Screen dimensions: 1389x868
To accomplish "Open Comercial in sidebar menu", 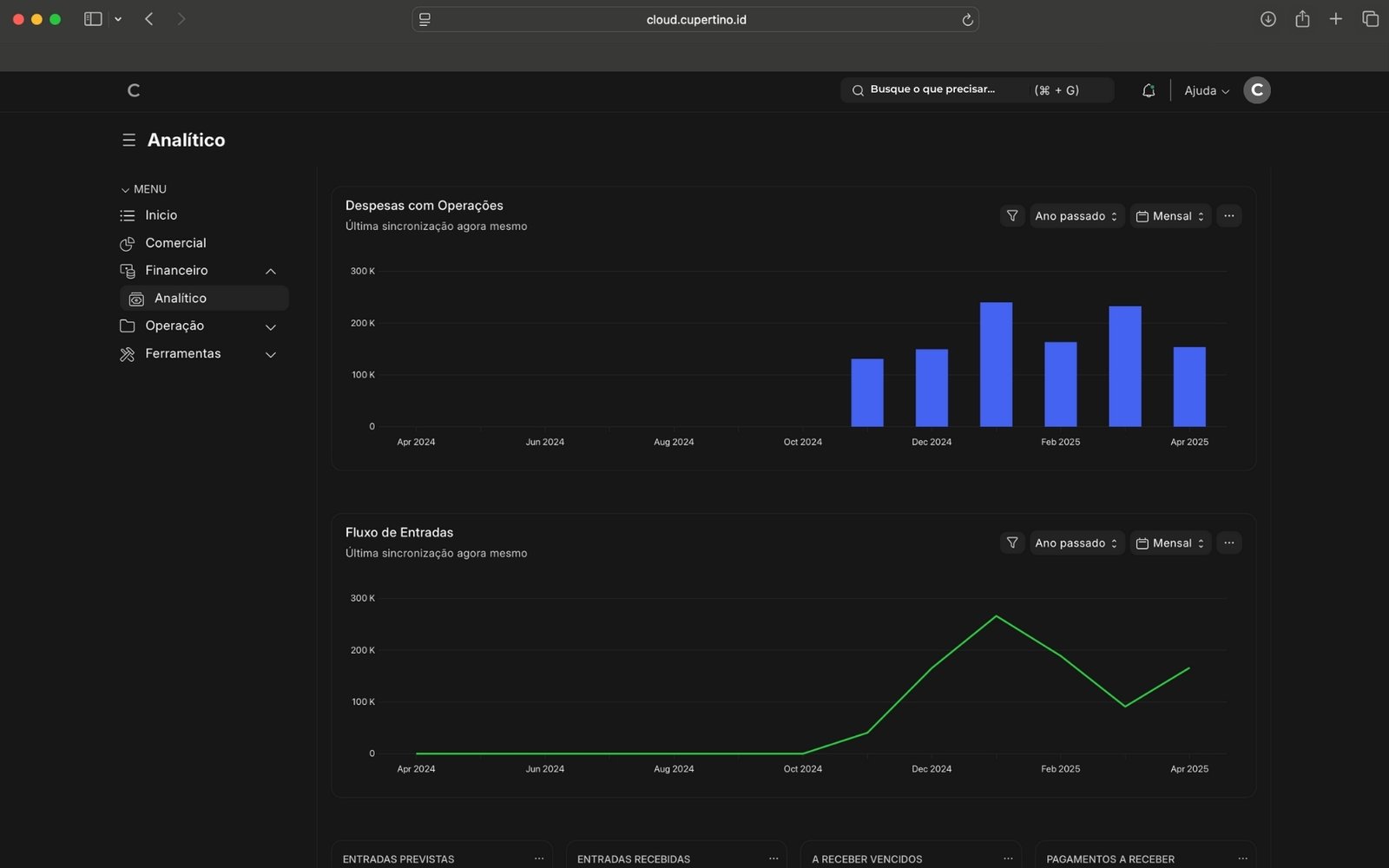I will (175, 243).
